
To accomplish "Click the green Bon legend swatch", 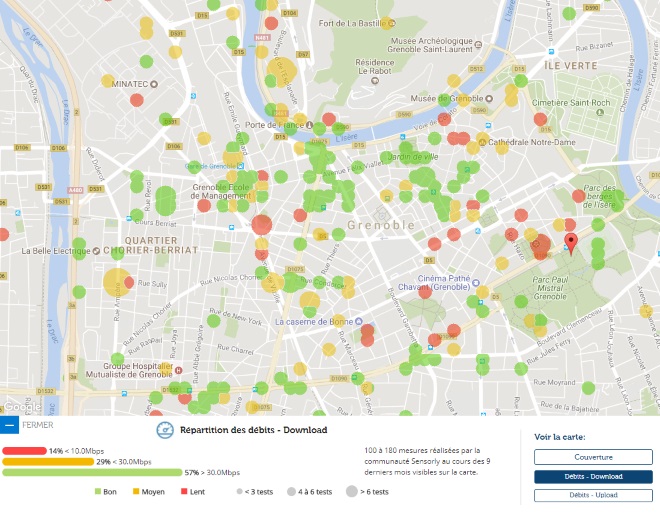I will pyautogui.click(x=98, y=491).
